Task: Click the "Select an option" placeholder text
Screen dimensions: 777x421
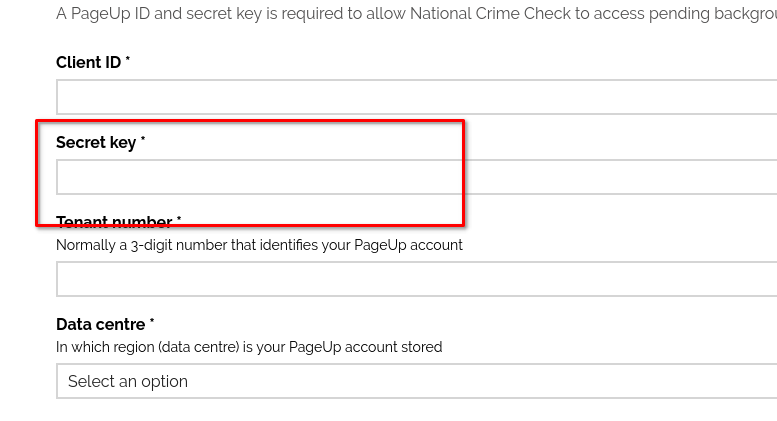Action: pos(128,381)
